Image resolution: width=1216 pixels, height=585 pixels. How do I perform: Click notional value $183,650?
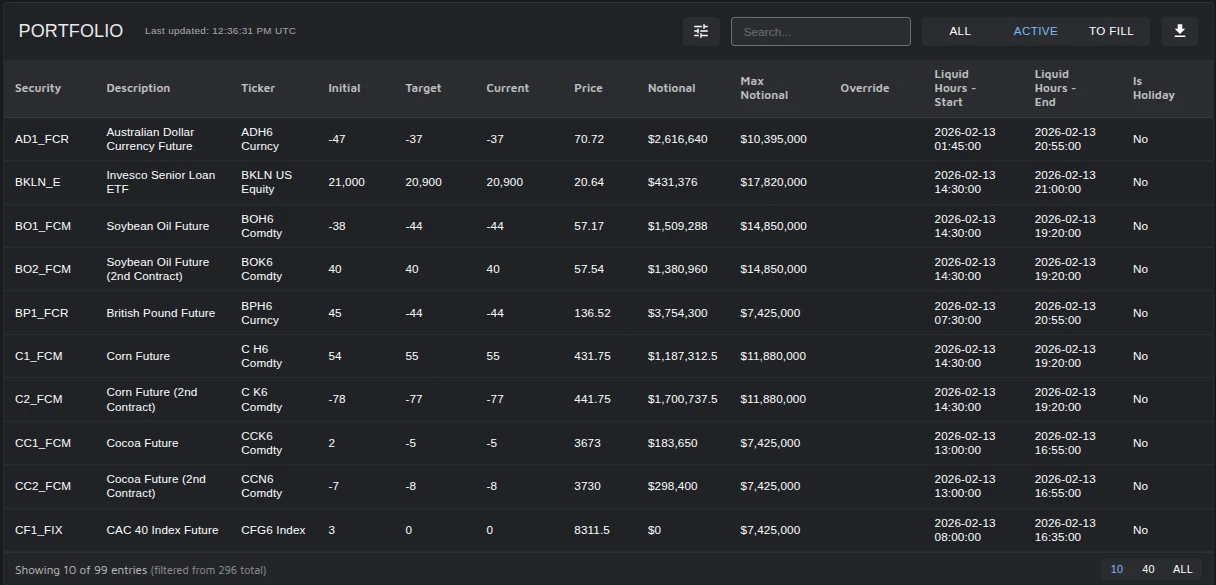pos(673,443)
